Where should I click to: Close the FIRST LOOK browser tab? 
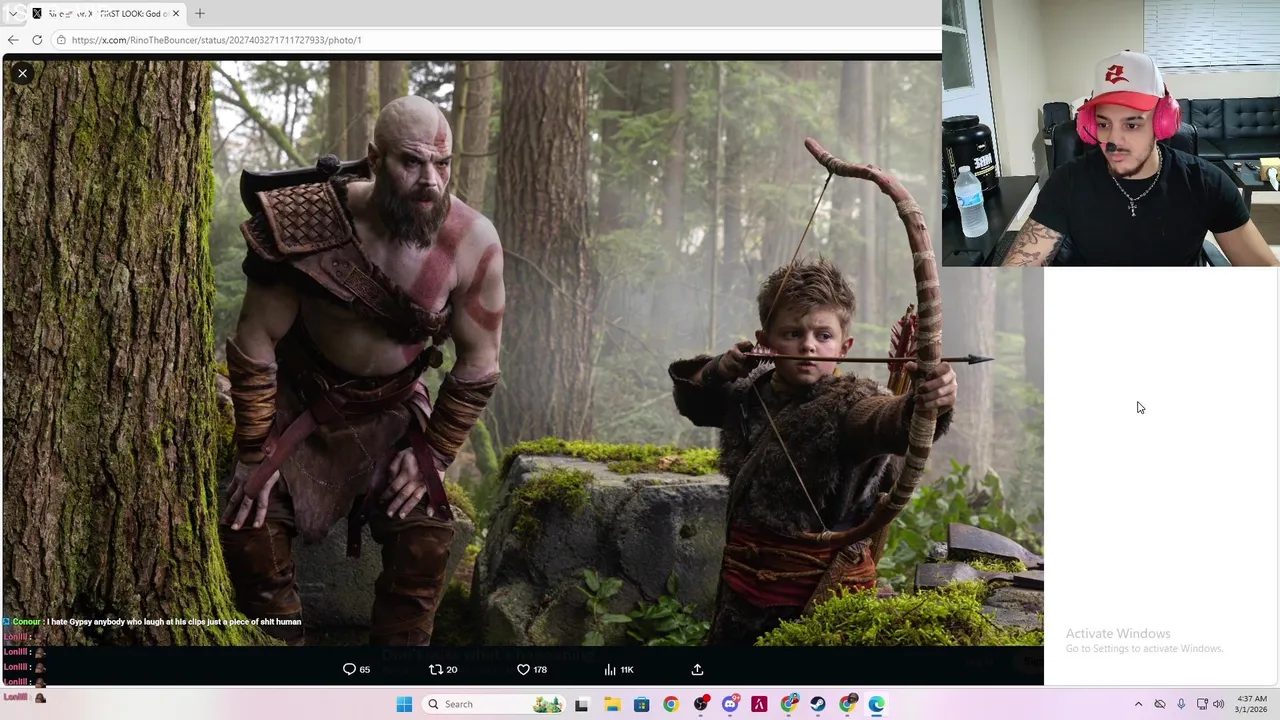pos(175,13)
